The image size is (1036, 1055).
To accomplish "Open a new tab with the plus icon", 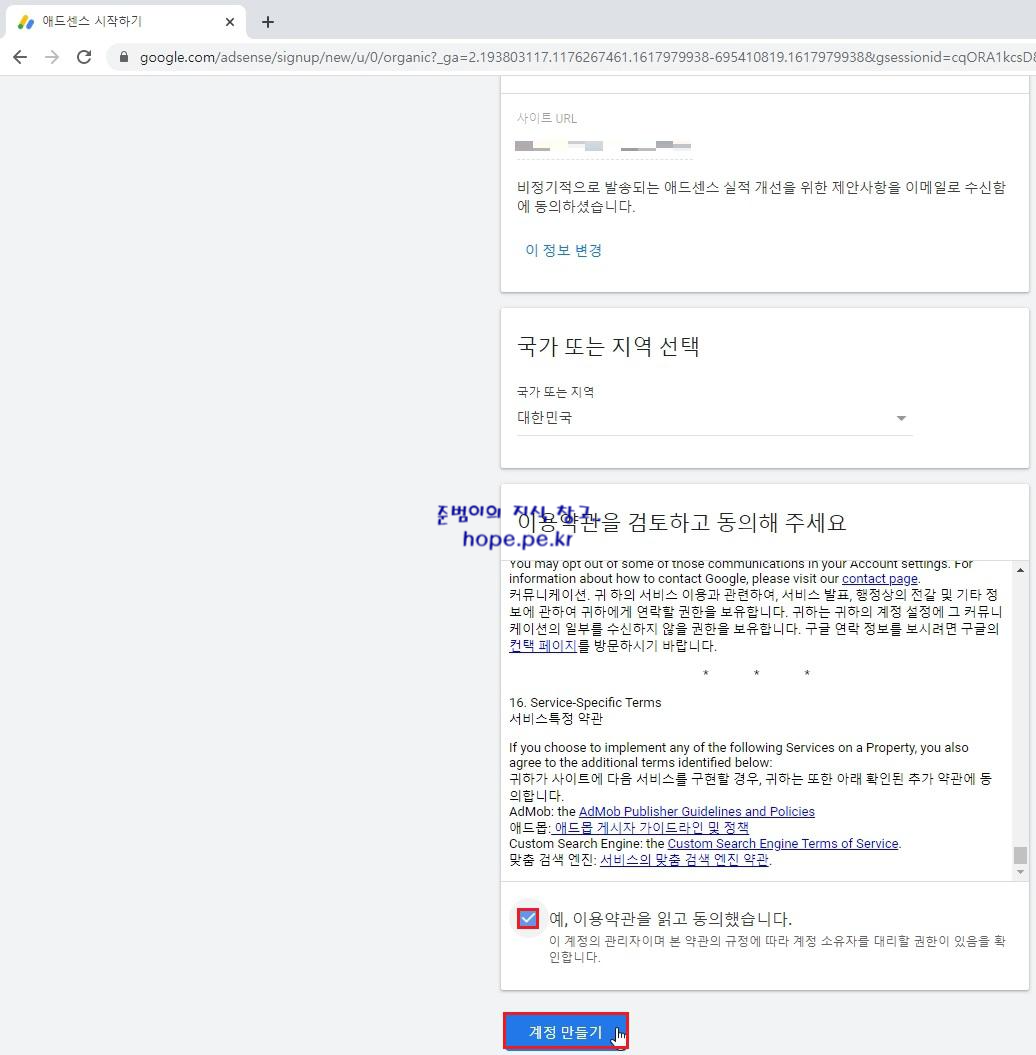I will click(268, 22).
